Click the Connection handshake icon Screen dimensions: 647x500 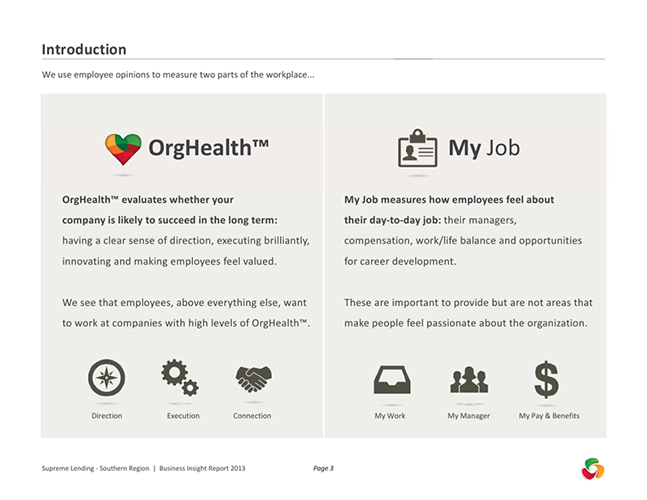(253, 378)
